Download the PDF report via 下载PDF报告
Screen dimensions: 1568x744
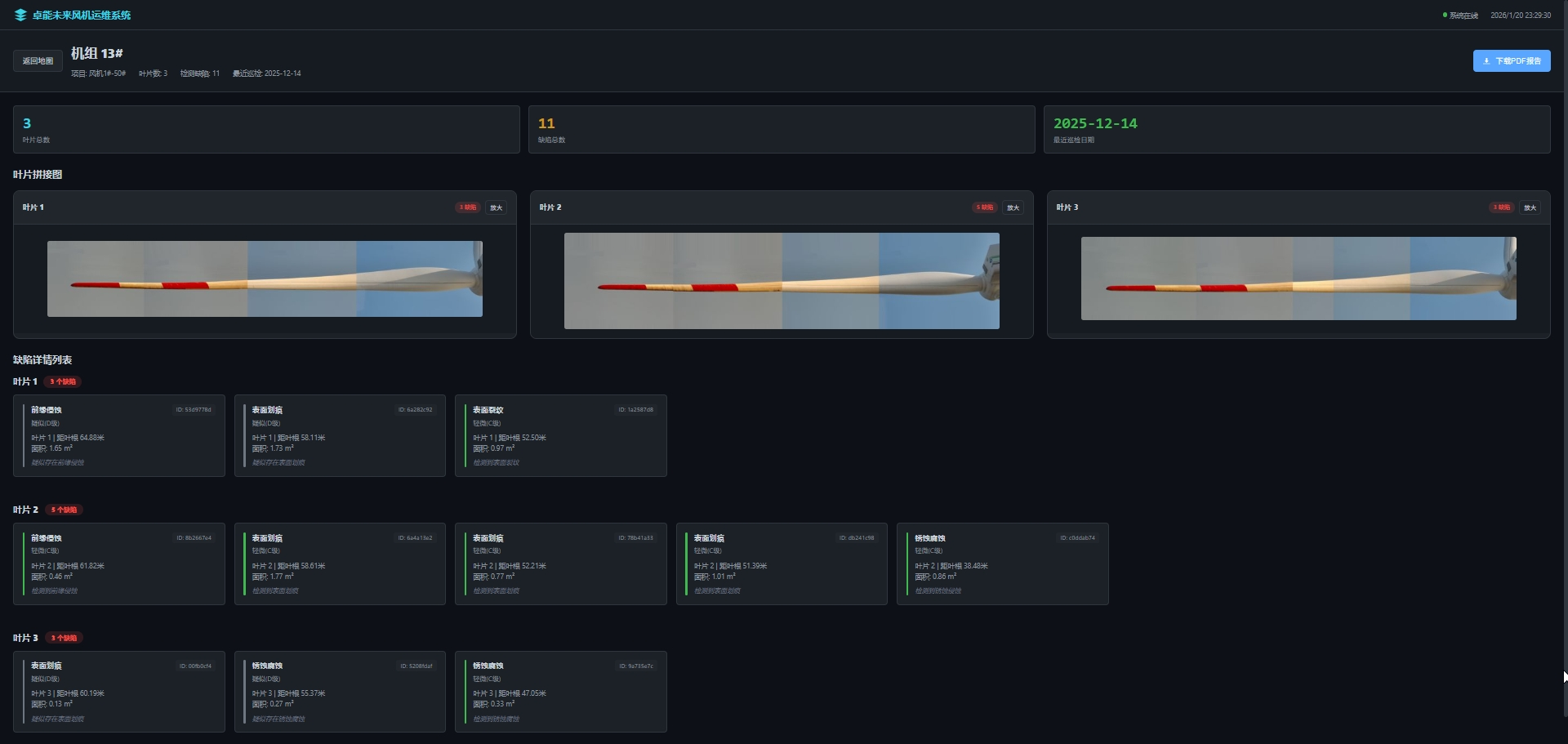1512,61
